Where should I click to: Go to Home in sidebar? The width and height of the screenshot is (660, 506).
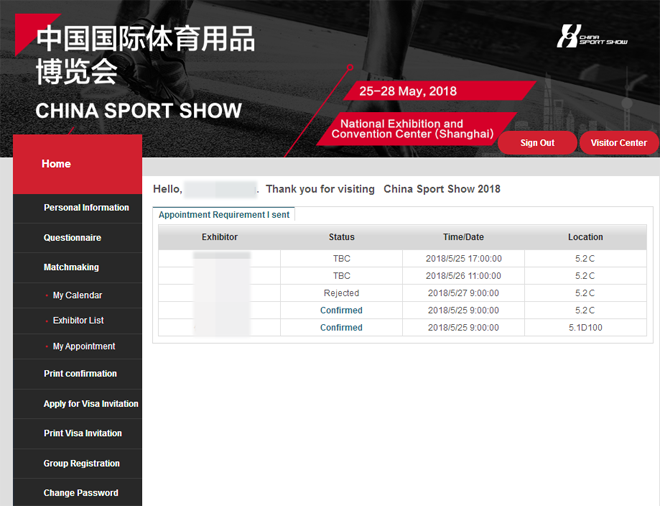(x=56, y=164)
